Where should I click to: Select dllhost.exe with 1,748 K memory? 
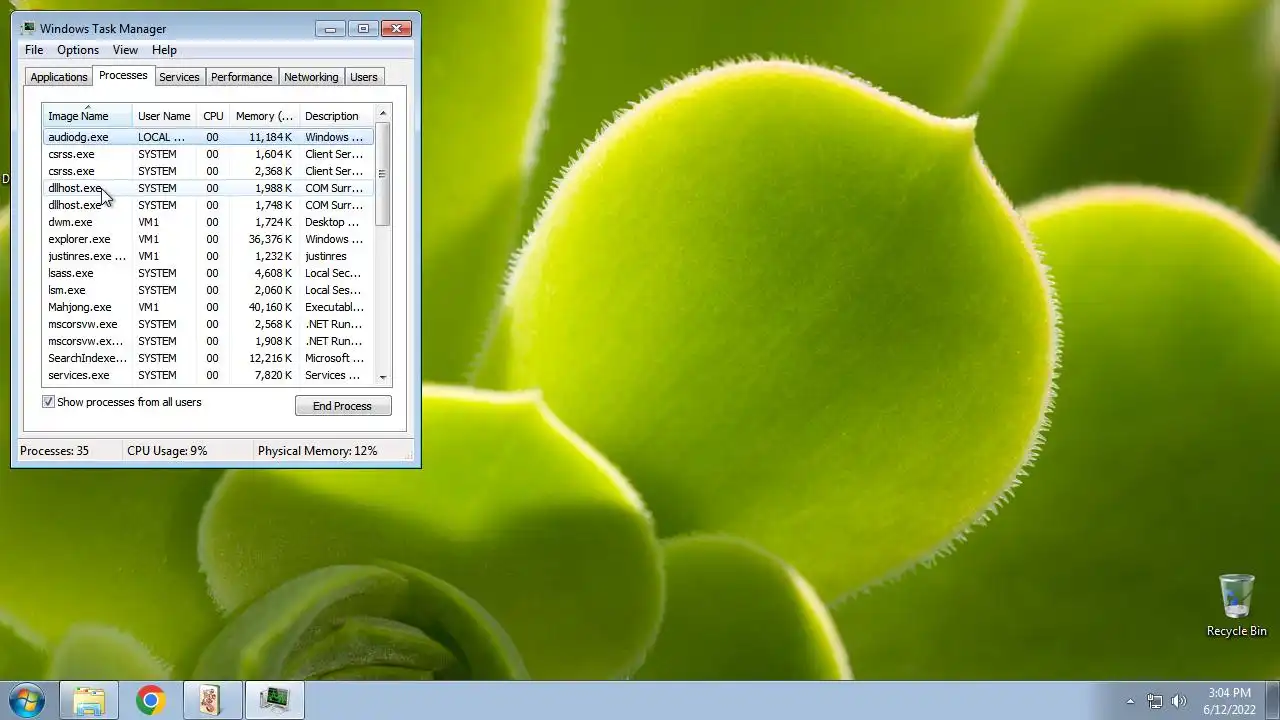pos(208,205)
